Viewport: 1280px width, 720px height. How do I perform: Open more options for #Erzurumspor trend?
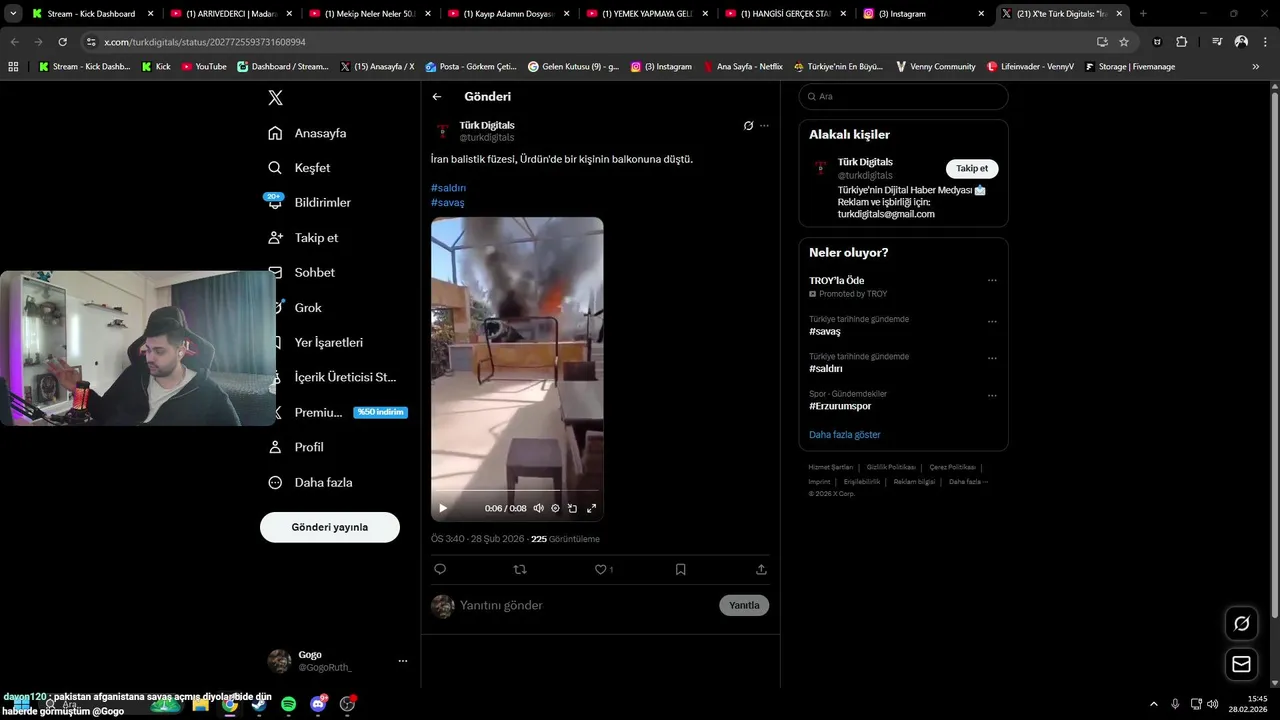992,396
